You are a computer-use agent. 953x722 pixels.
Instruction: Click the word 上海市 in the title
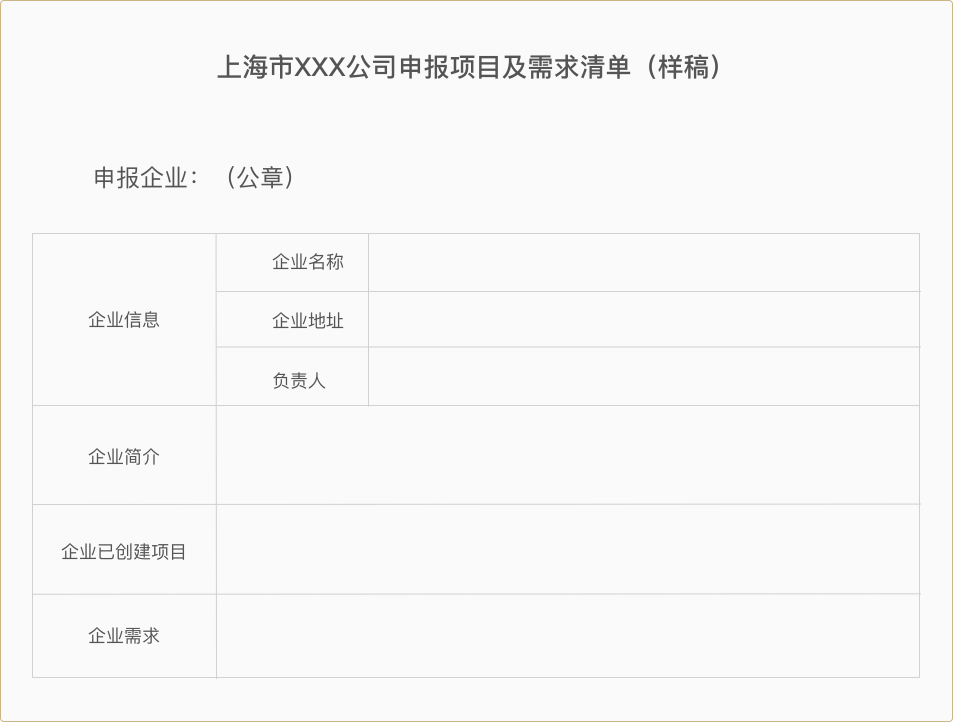[255, 68]
